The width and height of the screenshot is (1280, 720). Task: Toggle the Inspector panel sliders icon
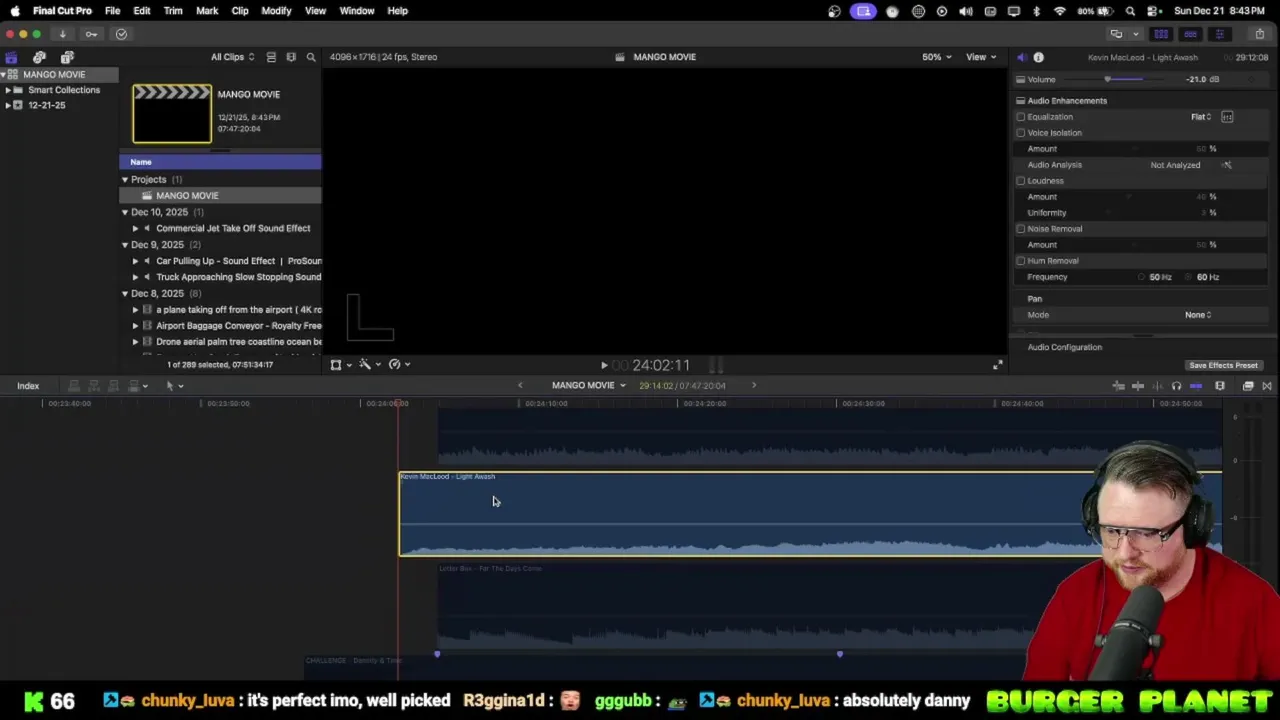(1219, 34)
